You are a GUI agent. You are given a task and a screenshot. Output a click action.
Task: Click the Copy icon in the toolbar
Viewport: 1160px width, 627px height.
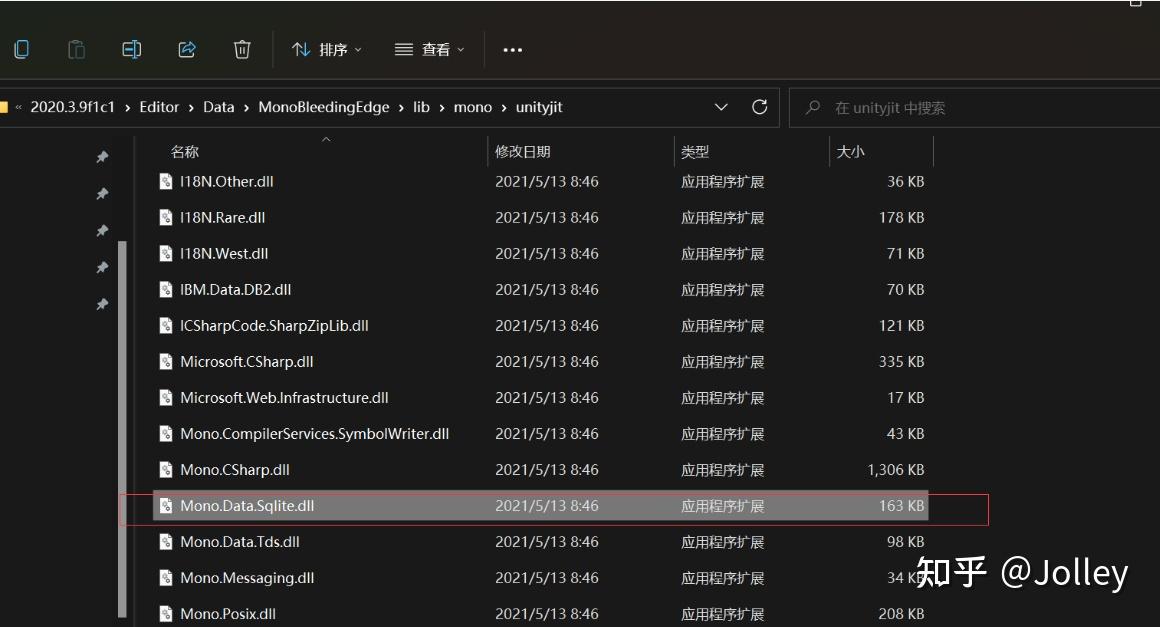coord(22,49)
